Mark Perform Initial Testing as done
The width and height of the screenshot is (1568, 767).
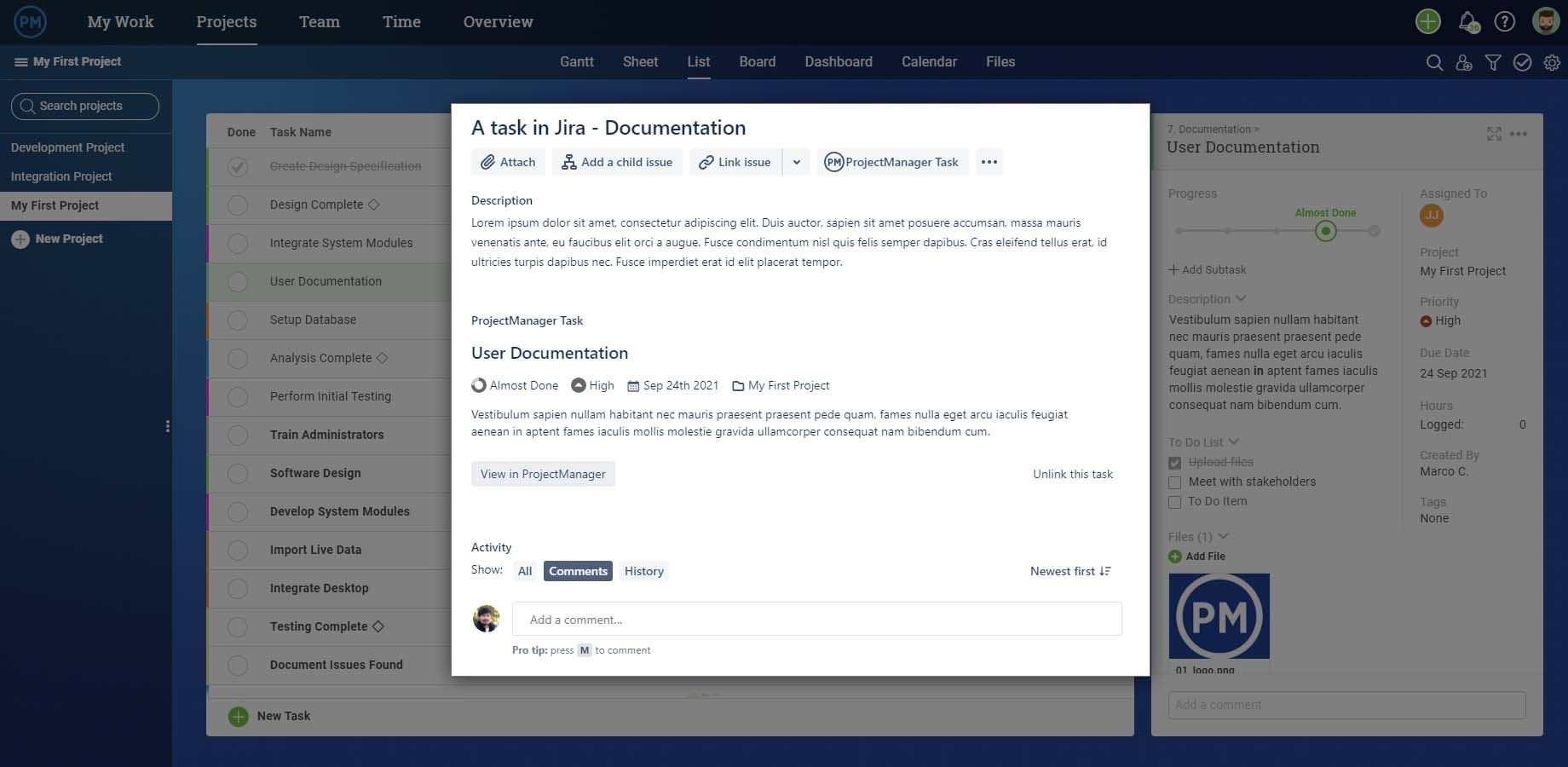[238, 397]
